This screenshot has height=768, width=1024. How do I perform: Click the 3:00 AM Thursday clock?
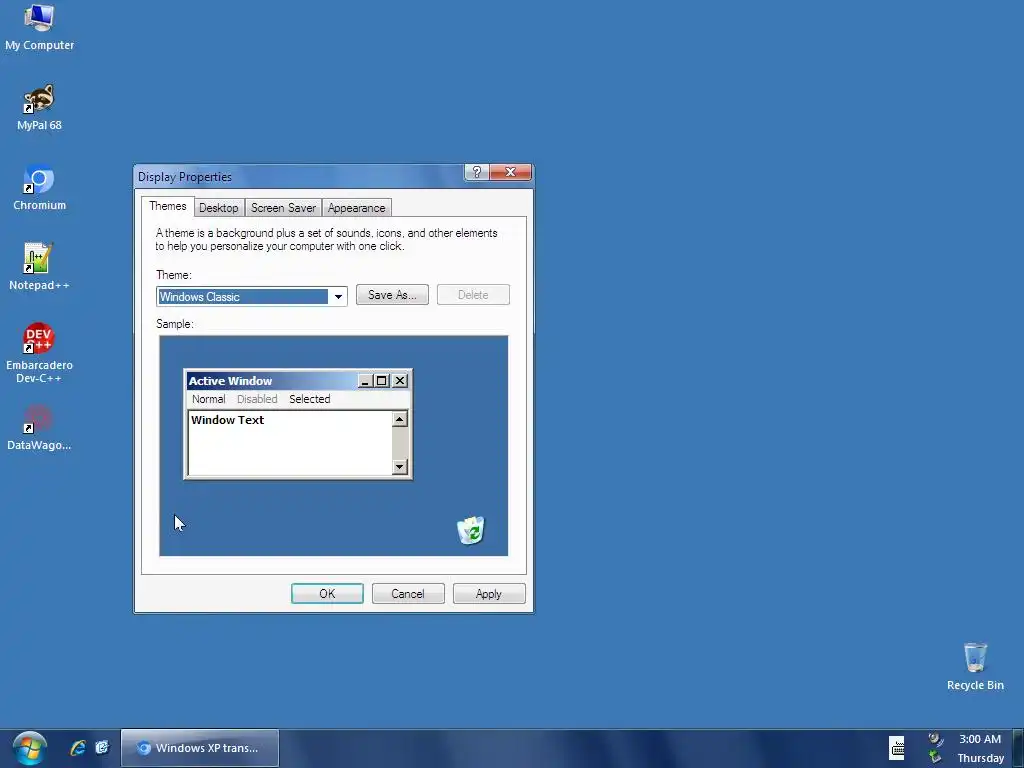980,748
